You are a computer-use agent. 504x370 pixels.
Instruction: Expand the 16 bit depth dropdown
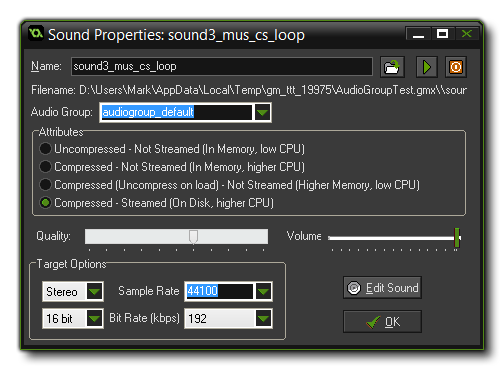94,319
